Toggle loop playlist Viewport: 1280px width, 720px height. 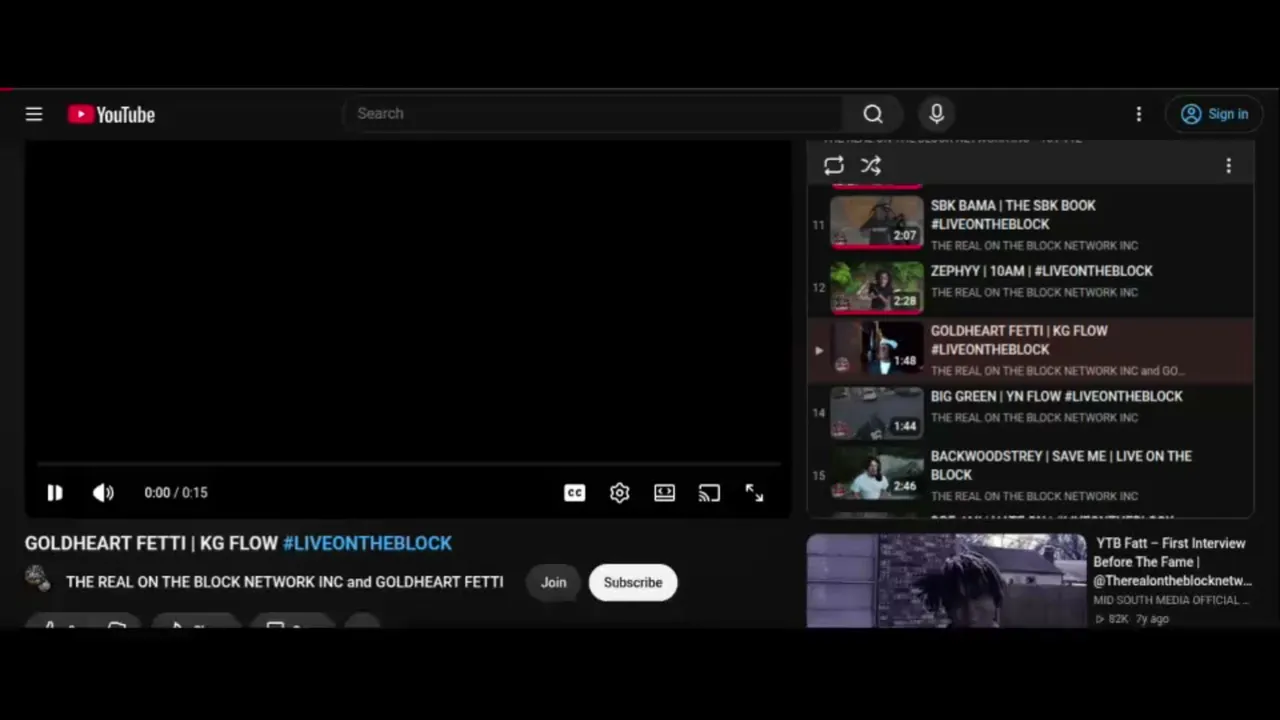833,166
